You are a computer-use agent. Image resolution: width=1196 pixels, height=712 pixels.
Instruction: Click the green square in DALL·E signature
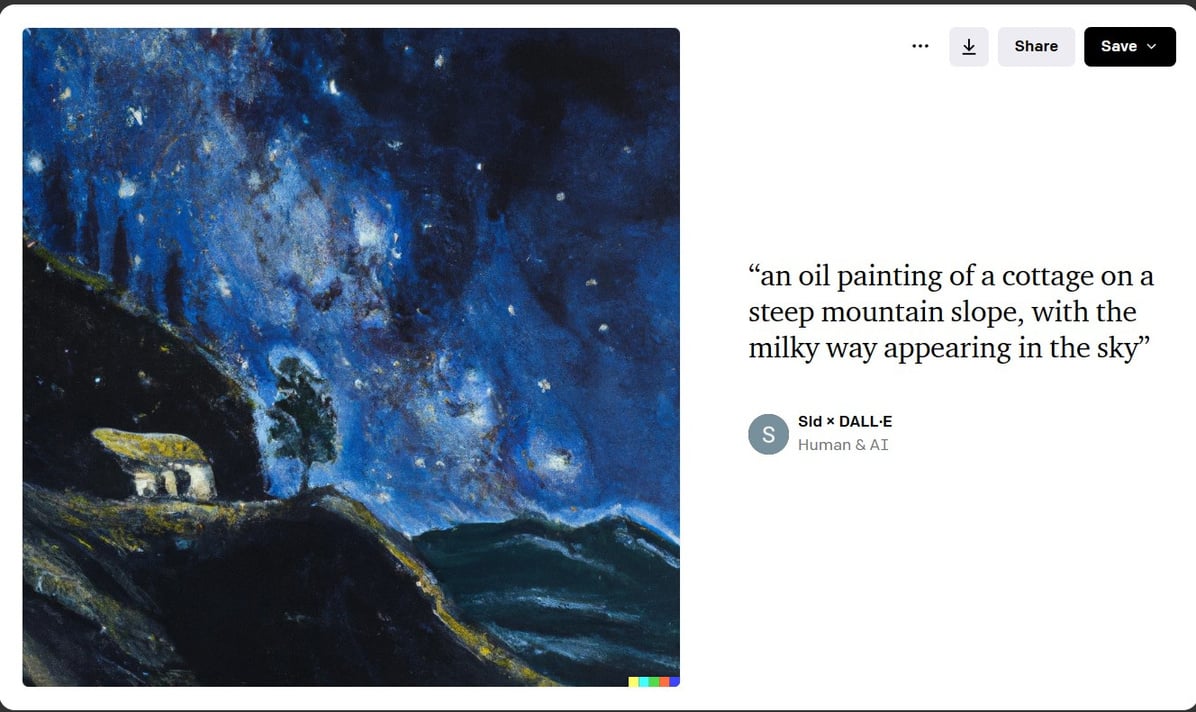pos(654,682)
